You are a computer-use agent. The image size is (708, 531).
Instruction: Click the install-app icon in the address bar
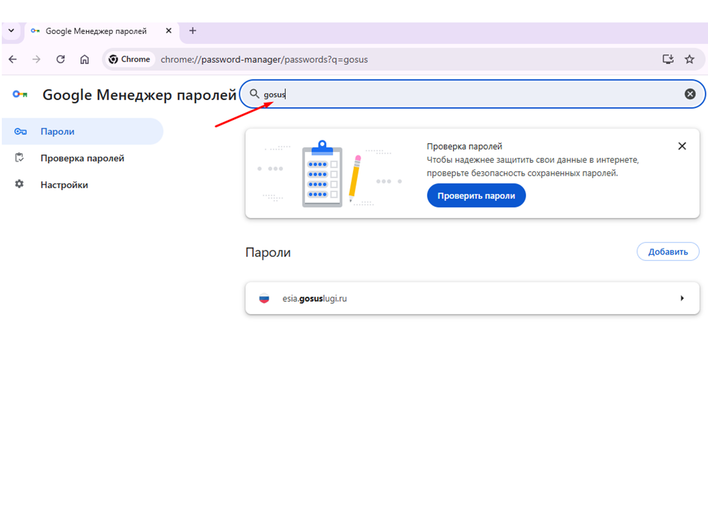coord(668,59)
